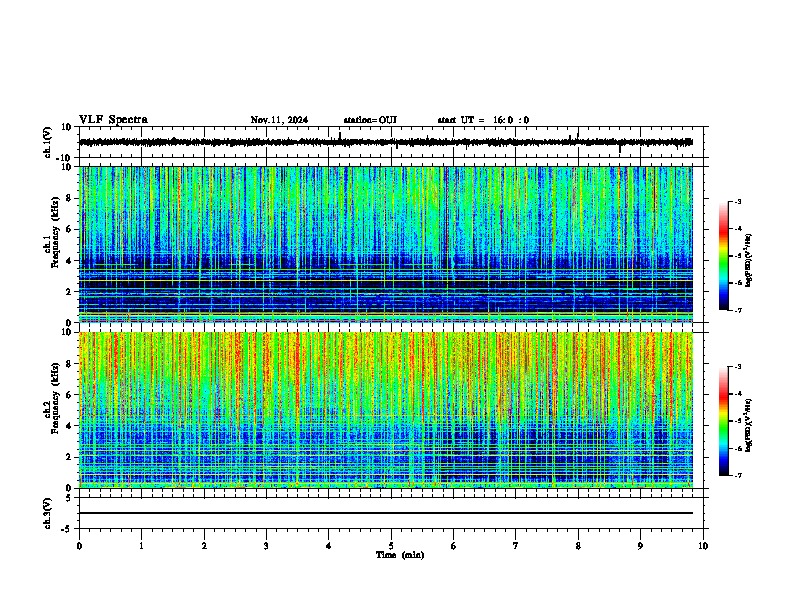Click the ch.2 PSD color scale bar
This screenshot has width=792, height=612.
(723, 421)
